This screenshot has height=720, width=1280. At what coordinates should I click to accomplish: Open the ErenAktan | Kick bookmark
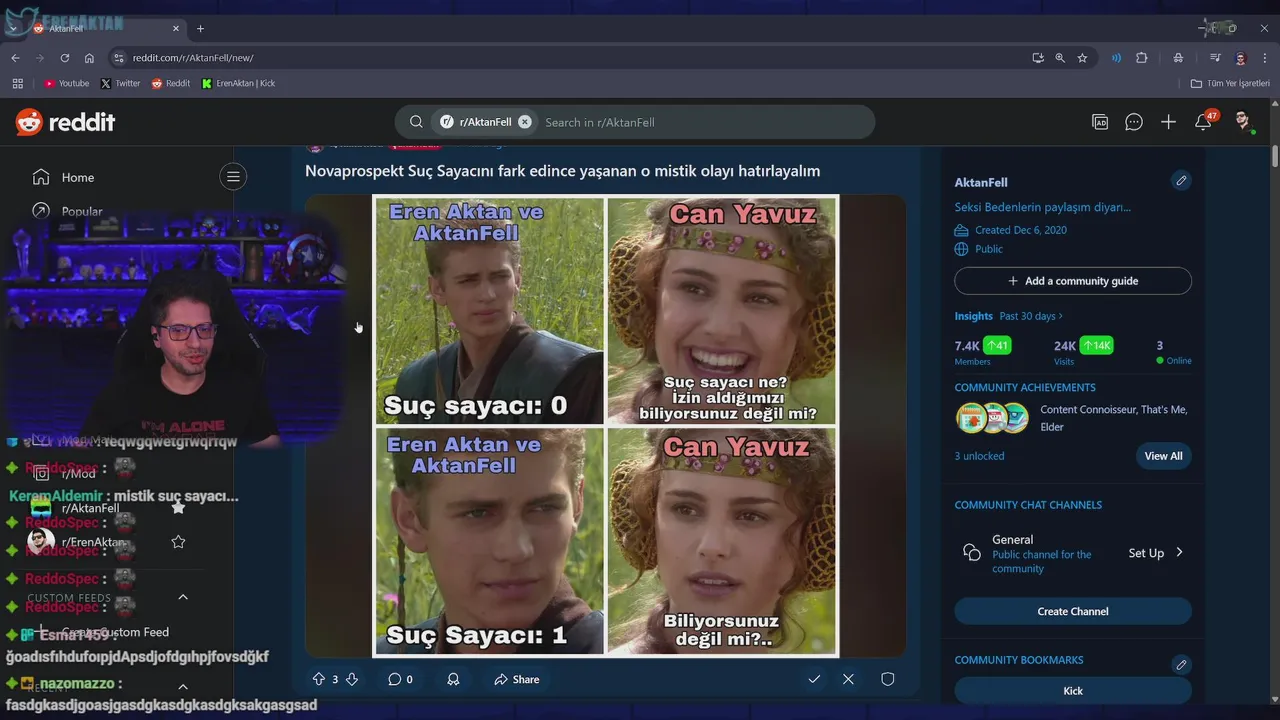coord(238,84)
